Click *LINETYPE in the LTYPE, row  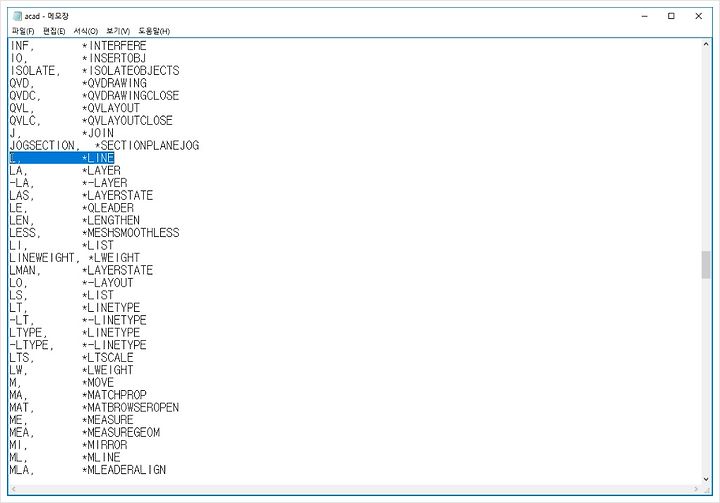111,333
